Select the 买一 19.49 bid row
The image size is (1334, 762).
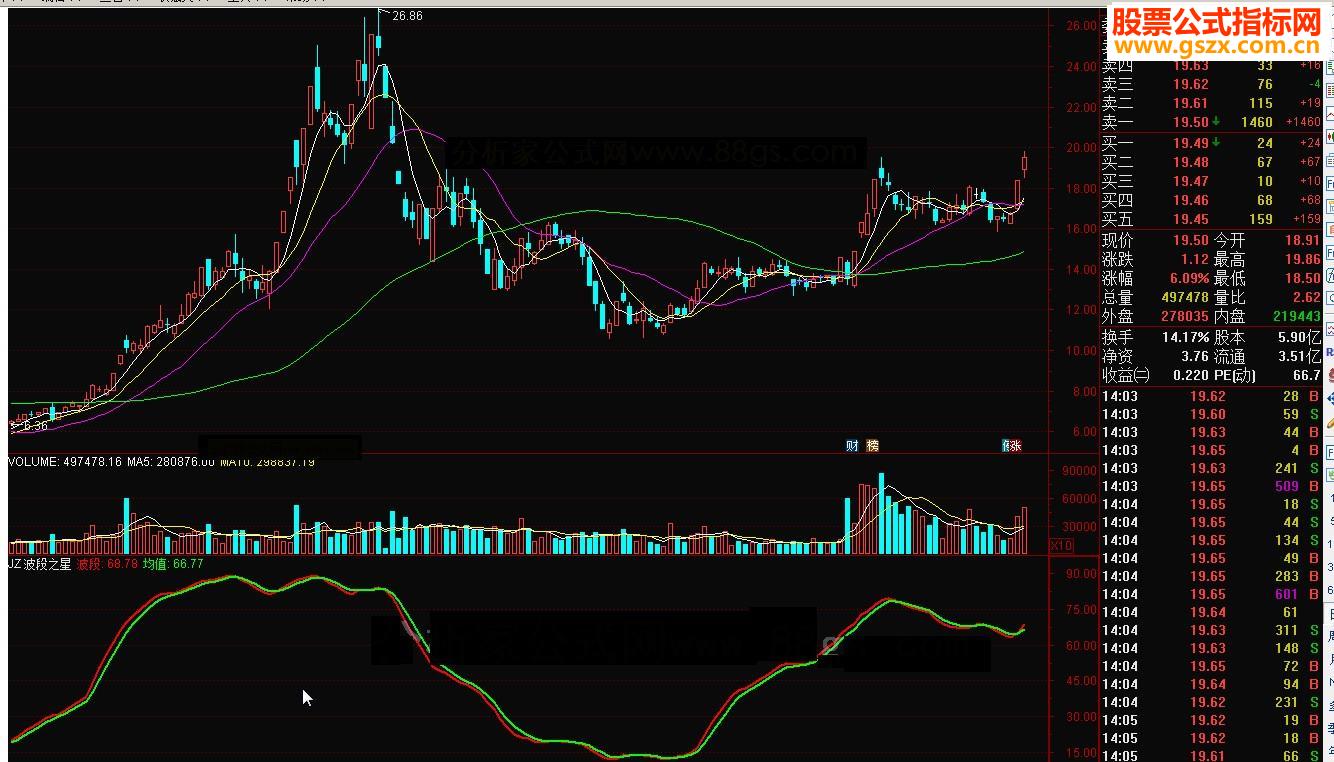(1210, 144)
